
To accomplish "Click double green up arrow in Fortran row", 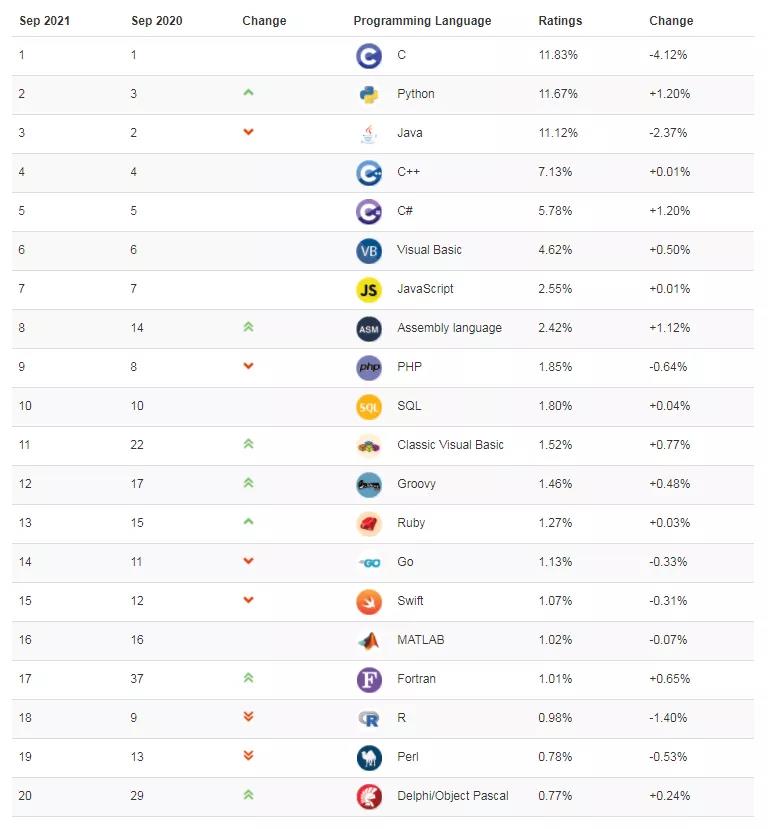I will pos(248,677).
